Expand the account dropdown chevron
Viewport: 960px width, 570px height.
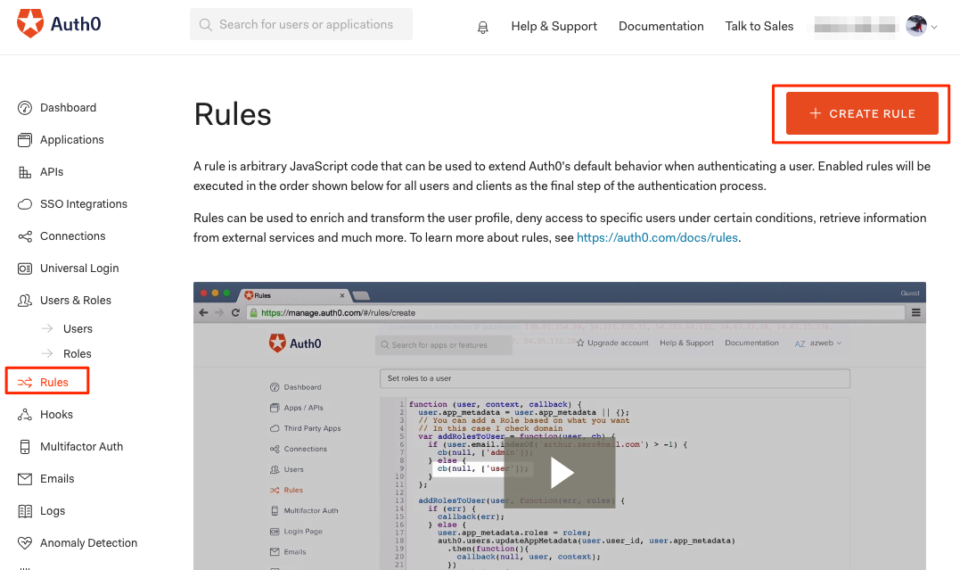934,27
